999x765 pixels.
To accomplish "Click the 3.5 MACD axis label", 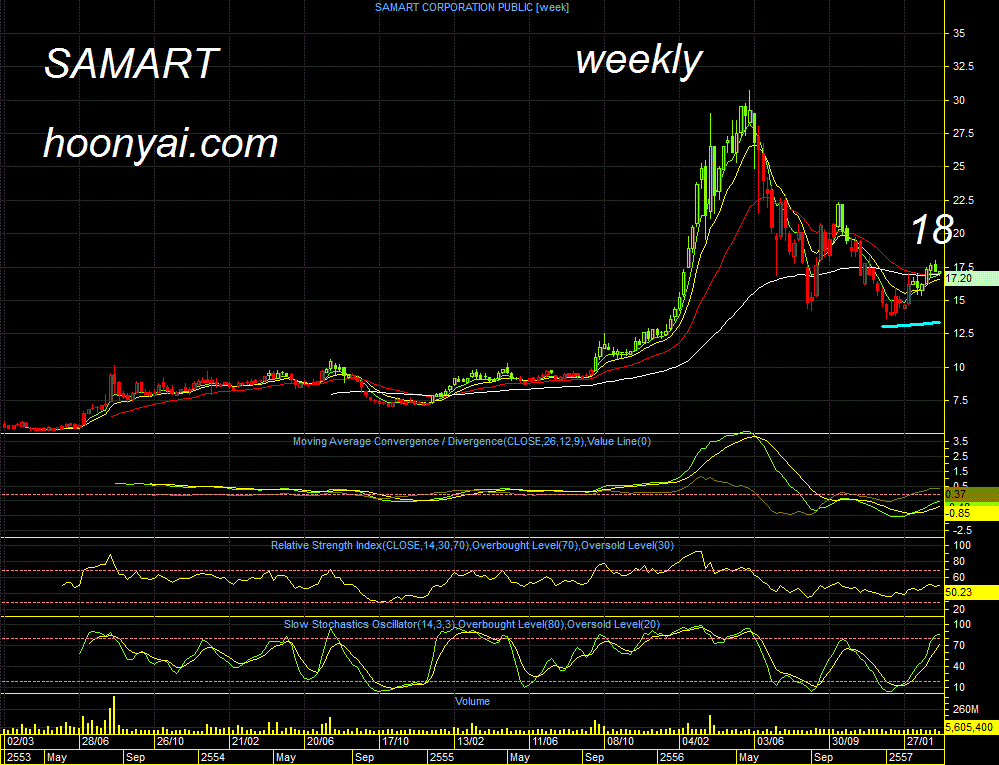I will coord(960,441).
